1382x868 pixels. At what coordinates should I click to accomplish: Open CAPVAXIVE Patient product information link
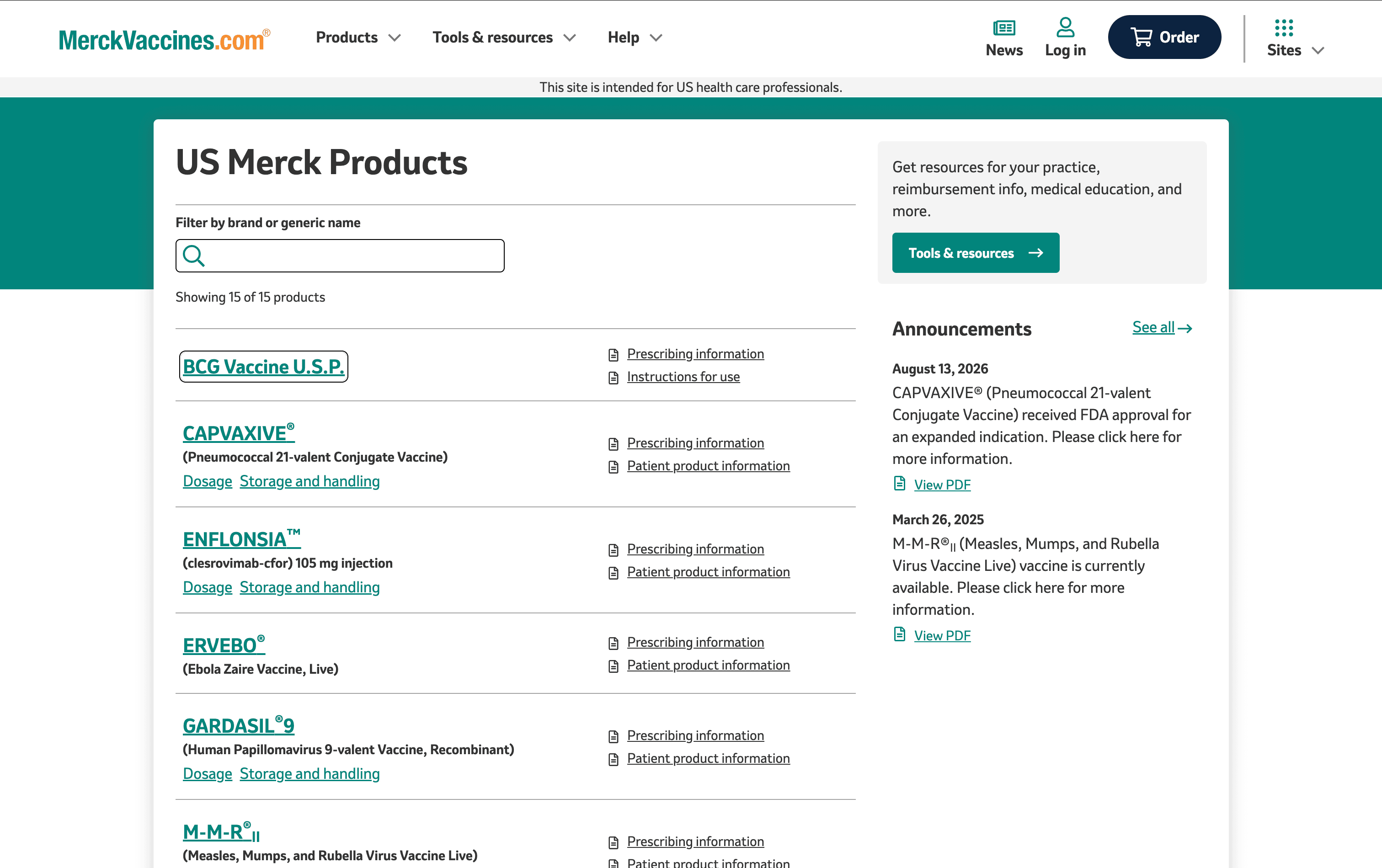(709, 466)
